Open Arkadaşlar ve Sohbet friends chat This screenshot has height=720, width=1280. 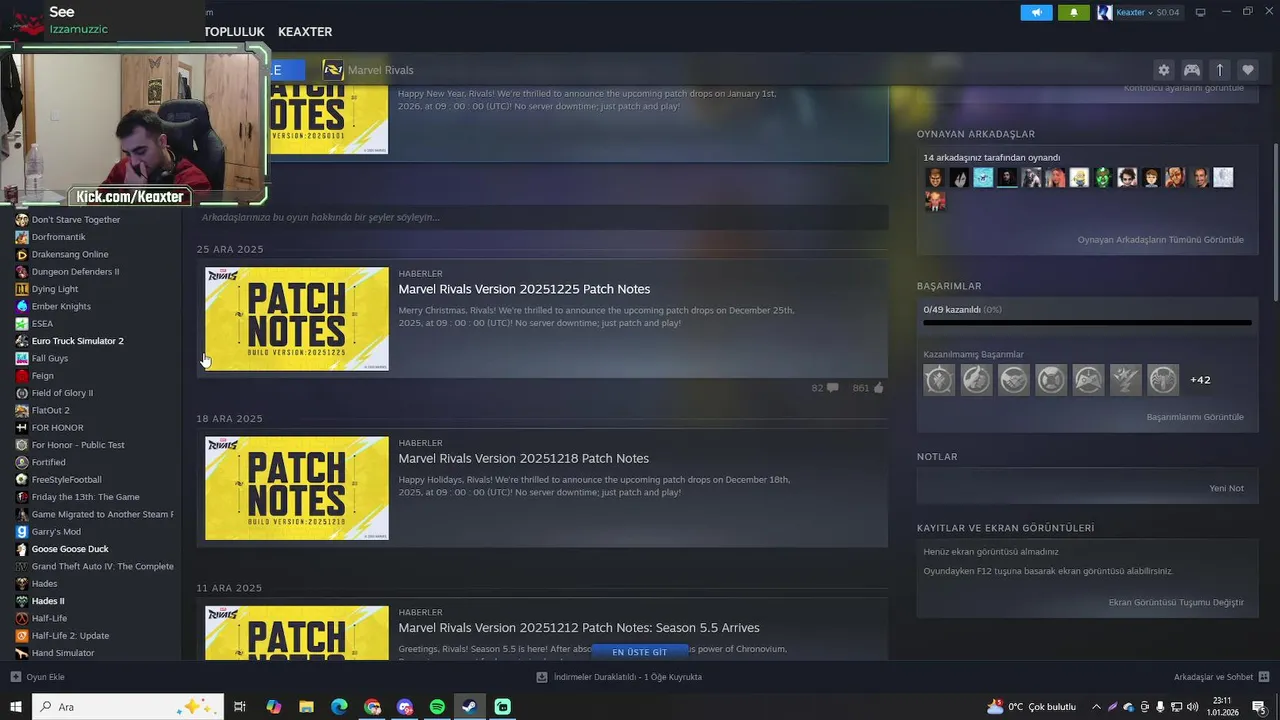1222,677
